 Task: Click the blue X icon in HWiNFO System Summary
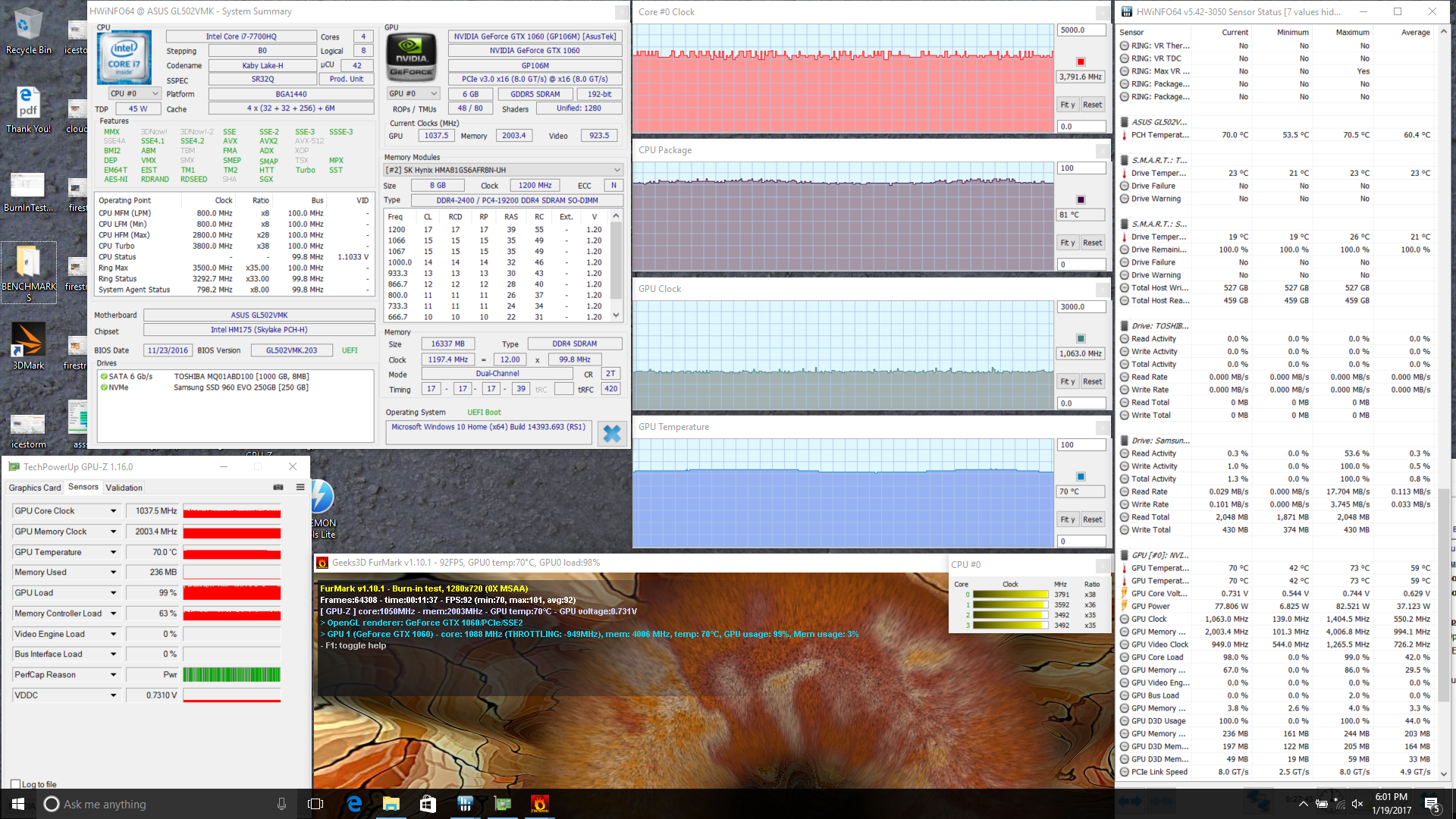point(611,433)
